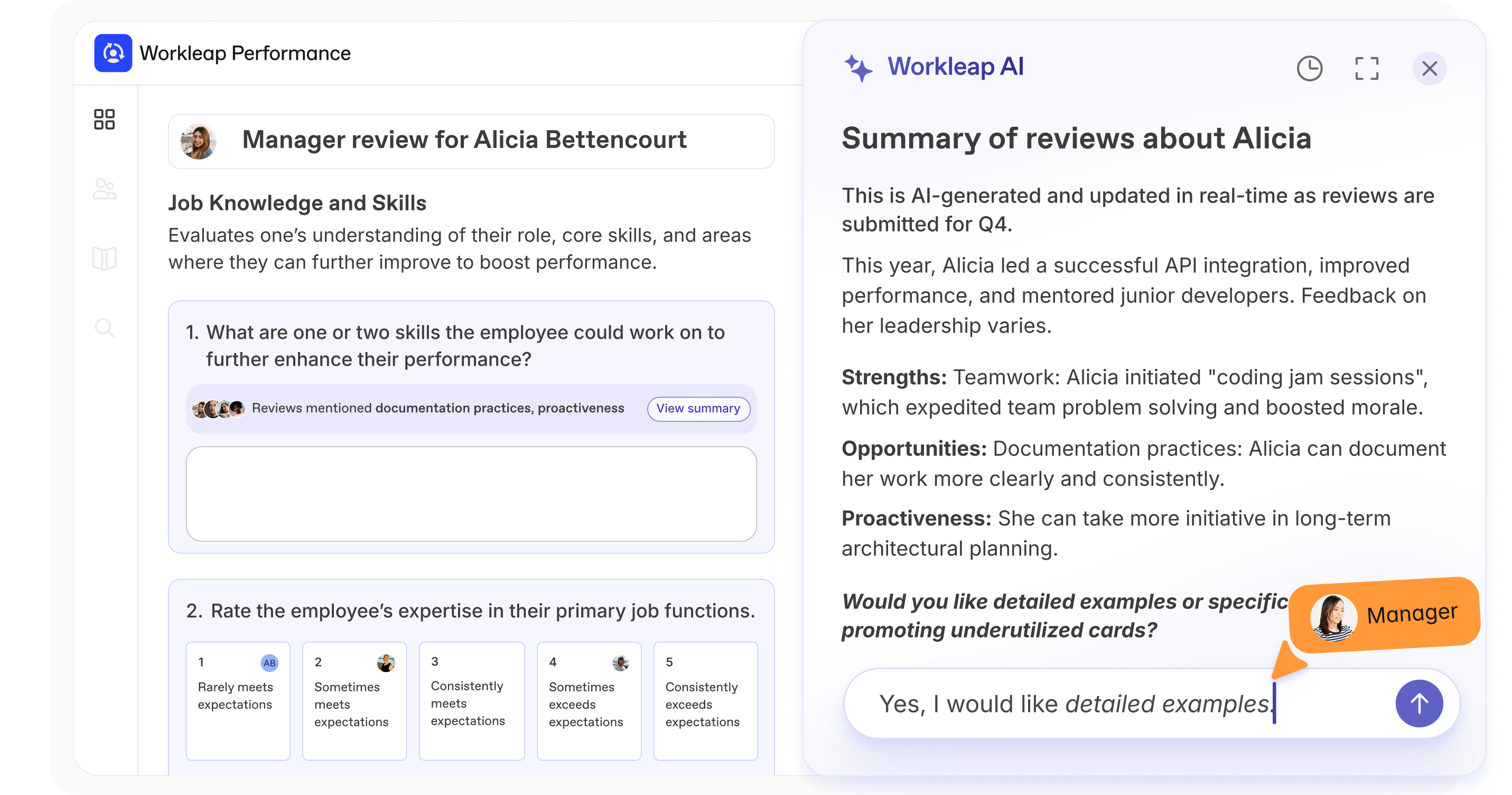The width and height of the screenshot is (1512, 795).
Task: Open the Workleap AI history clock icon
Action: 1309,69
